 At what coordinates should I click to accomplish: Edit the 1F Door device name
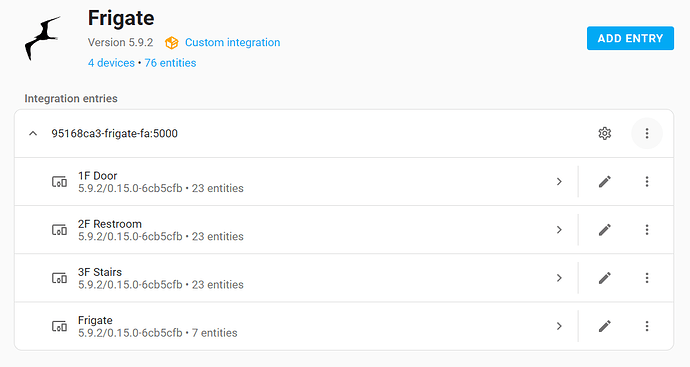pos(605,181)
